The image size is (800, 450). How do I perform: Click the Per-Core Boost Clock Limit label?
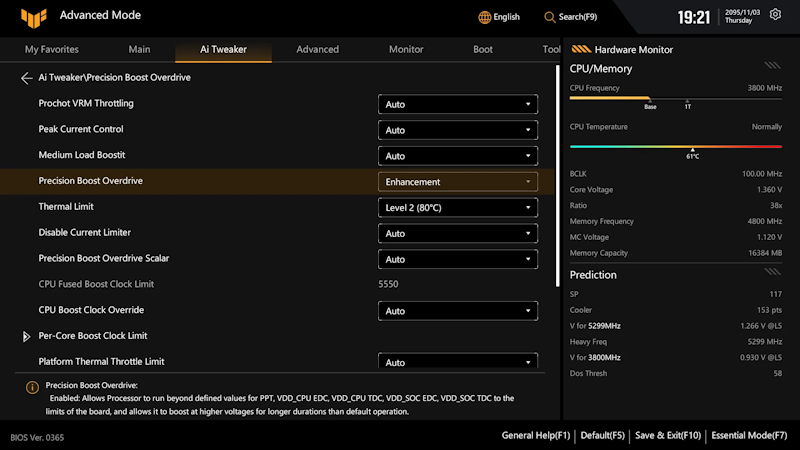tap(93, 336)
